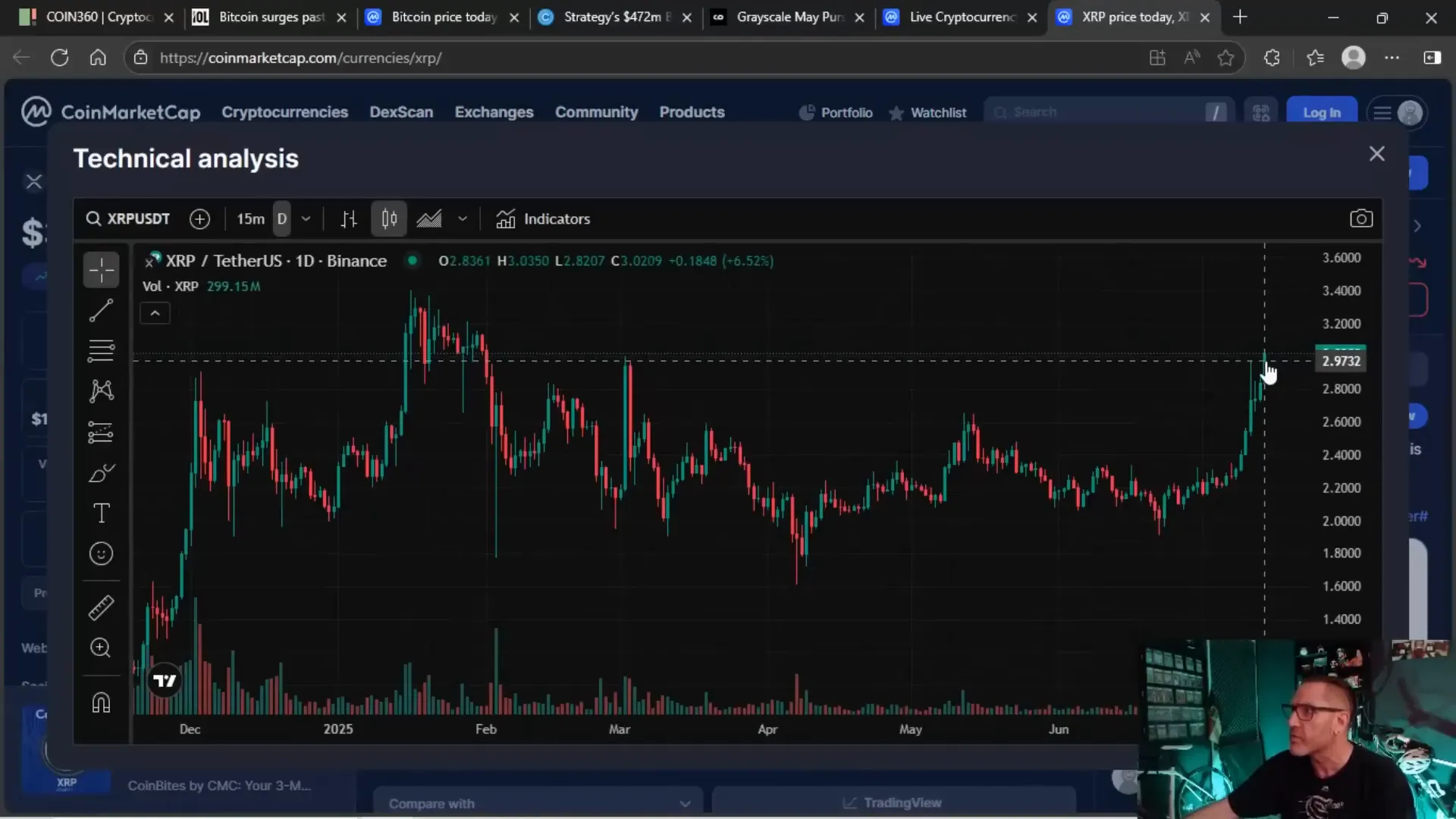1456x819 pixels.
Task: Open the read aloud option
Action: 1192,58
